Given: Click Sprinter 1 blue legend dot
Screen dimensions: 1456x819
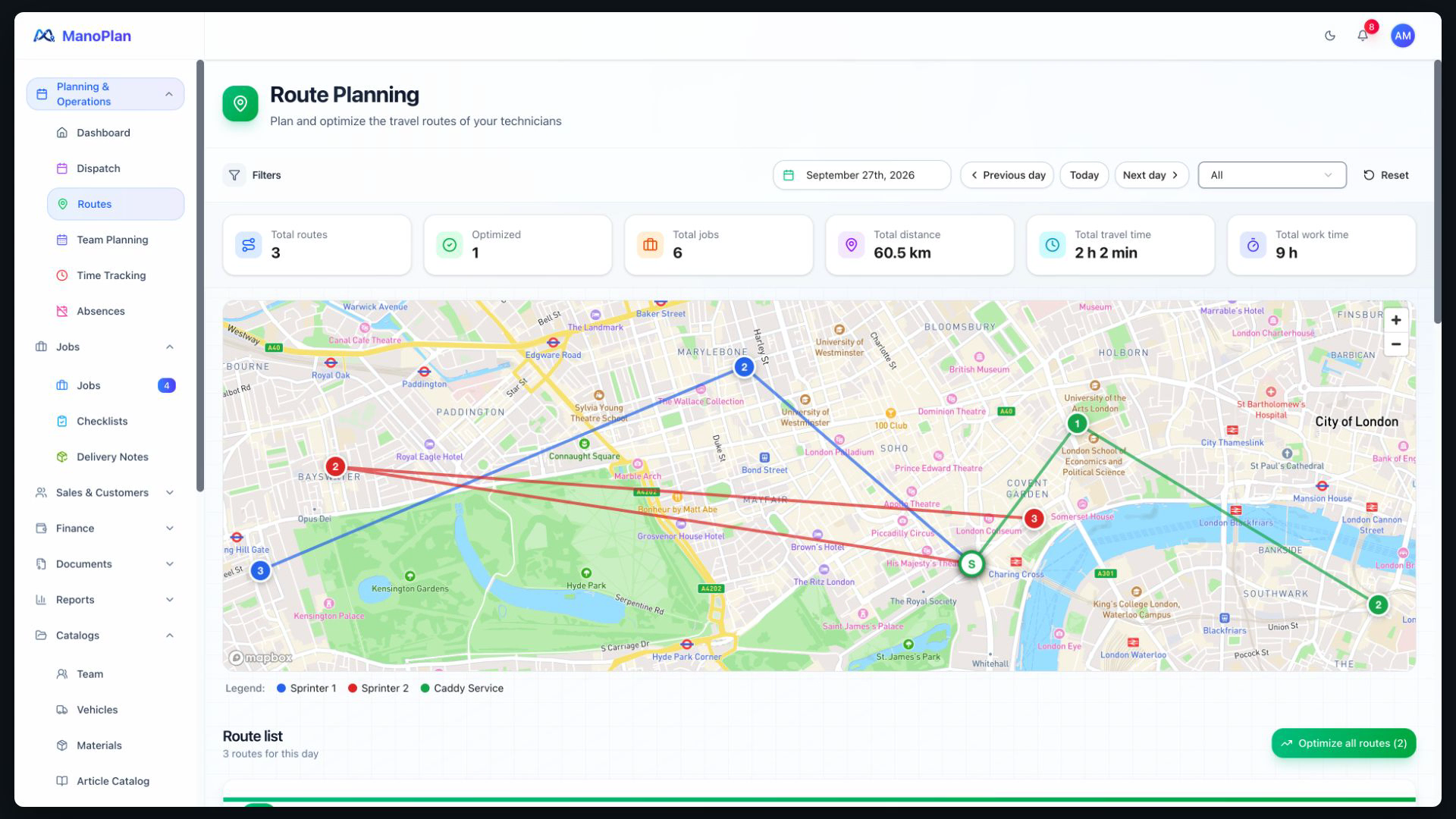Looking at the screenshot, I should [281, 689].
